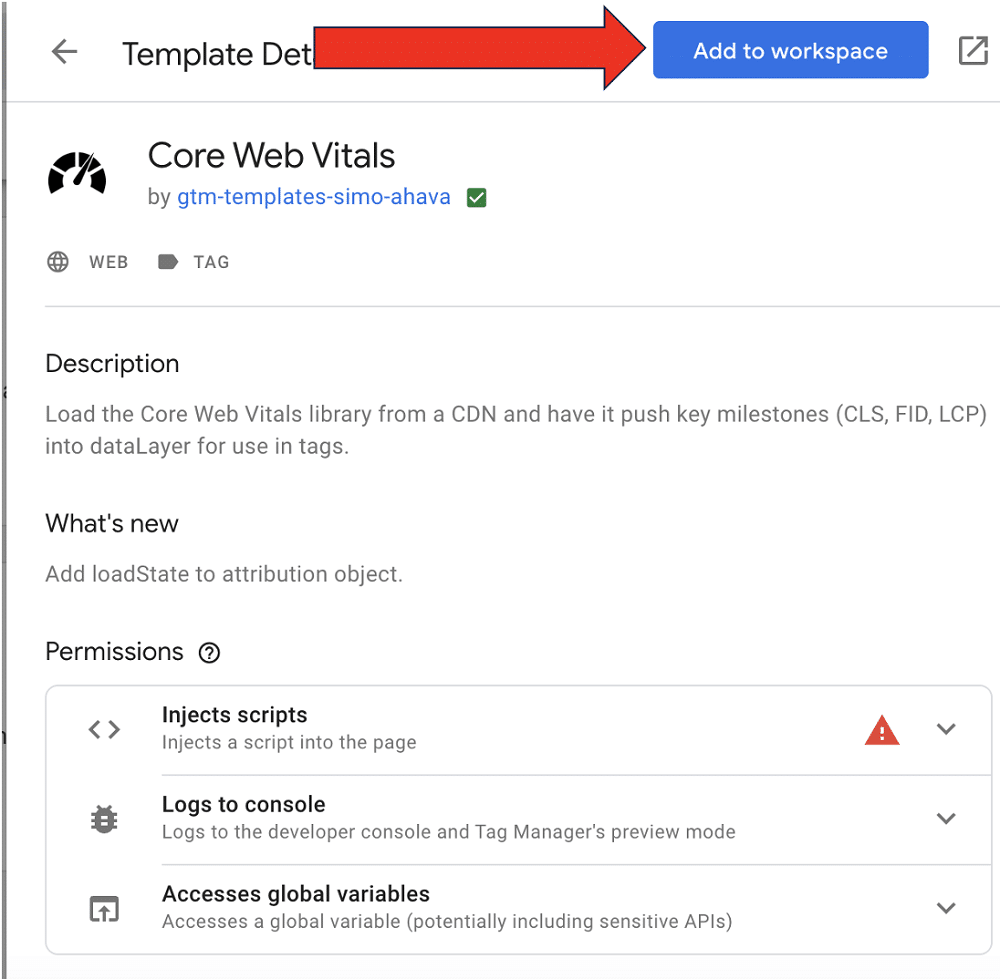
Task: Open template in new window via external link icon
Action: point(974,50)
